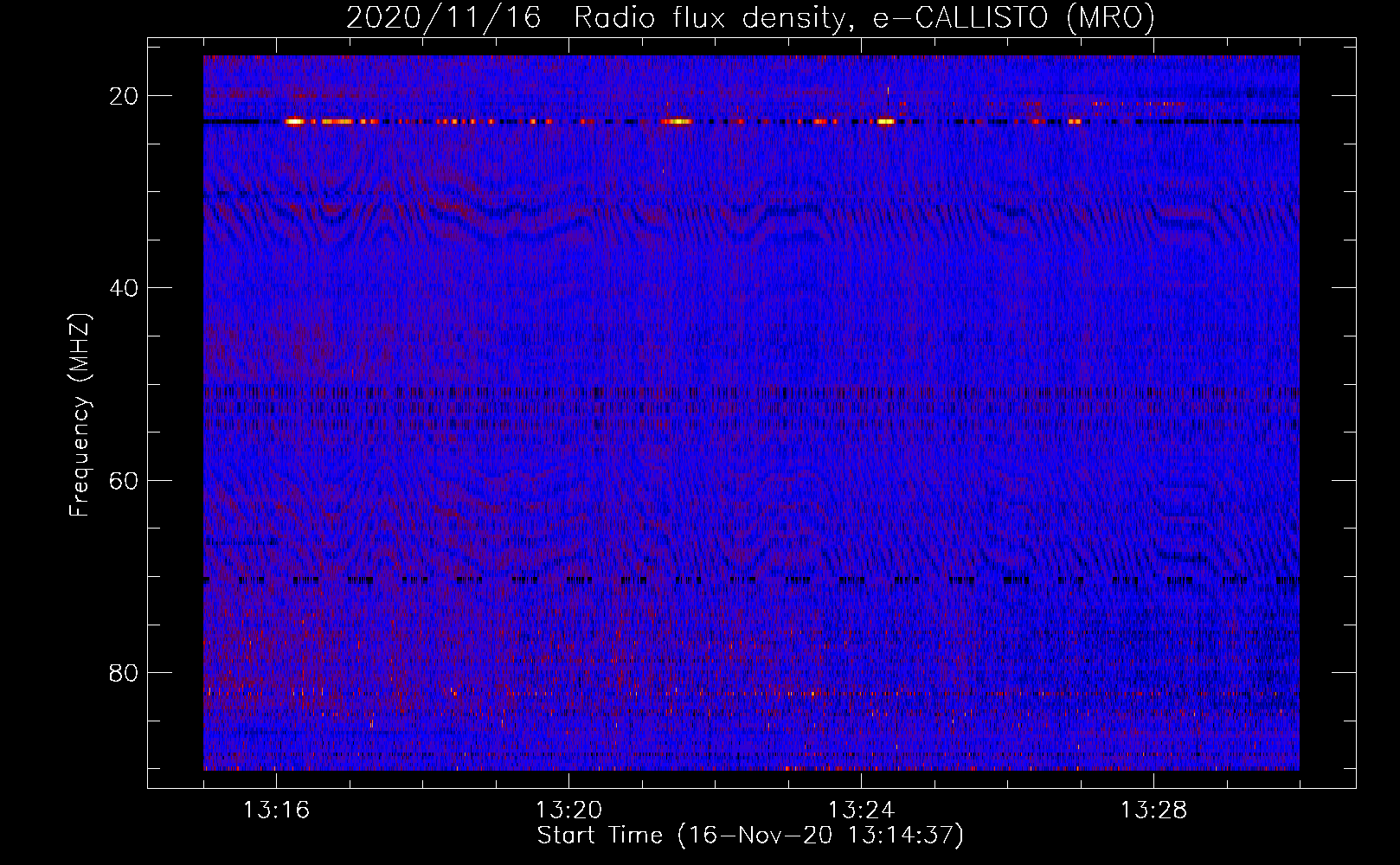Click the 13:24 time tick label
This screenshot has width=1400, height=865.
(x=861, y=810)
